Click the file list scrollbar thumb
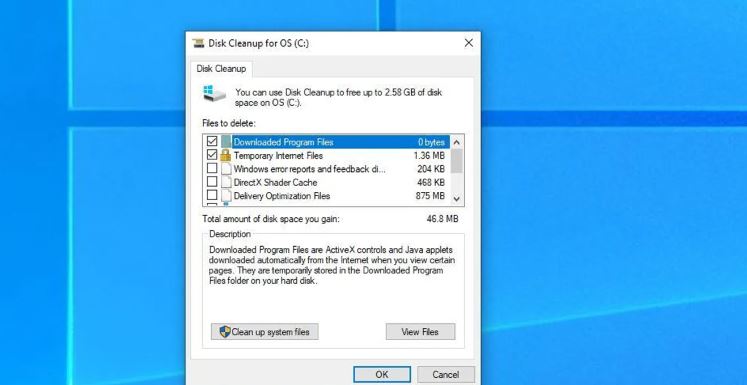The image size is (747, 385). [x=457, y=161]
